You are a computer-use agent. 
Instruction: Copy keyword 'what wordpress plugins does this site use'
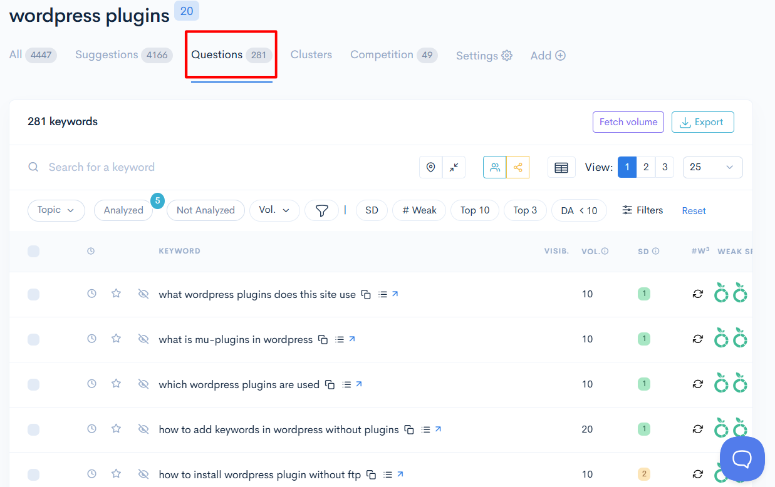(366, 294)
